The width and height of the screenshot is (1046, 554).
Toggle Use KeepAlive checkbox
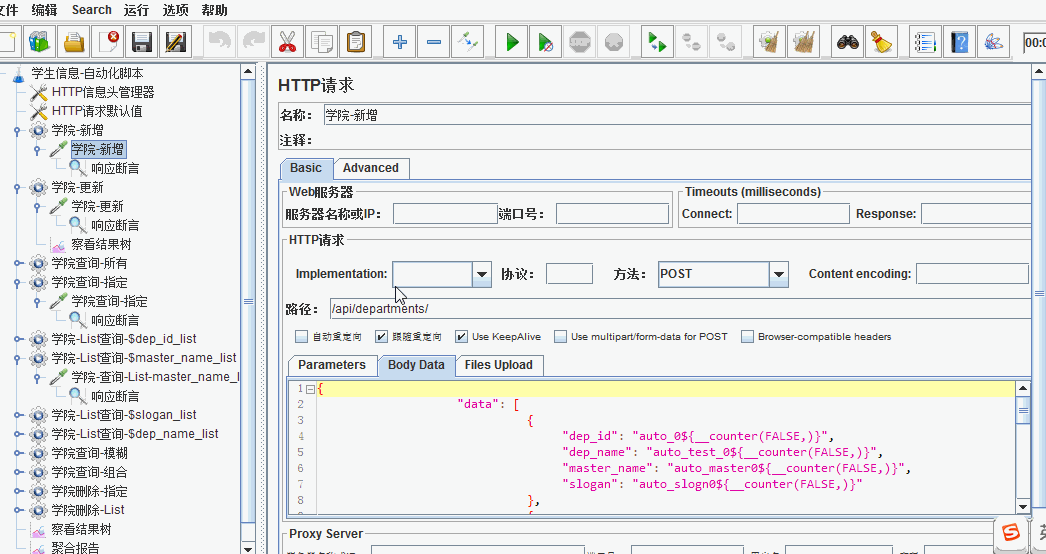[462, 336]
